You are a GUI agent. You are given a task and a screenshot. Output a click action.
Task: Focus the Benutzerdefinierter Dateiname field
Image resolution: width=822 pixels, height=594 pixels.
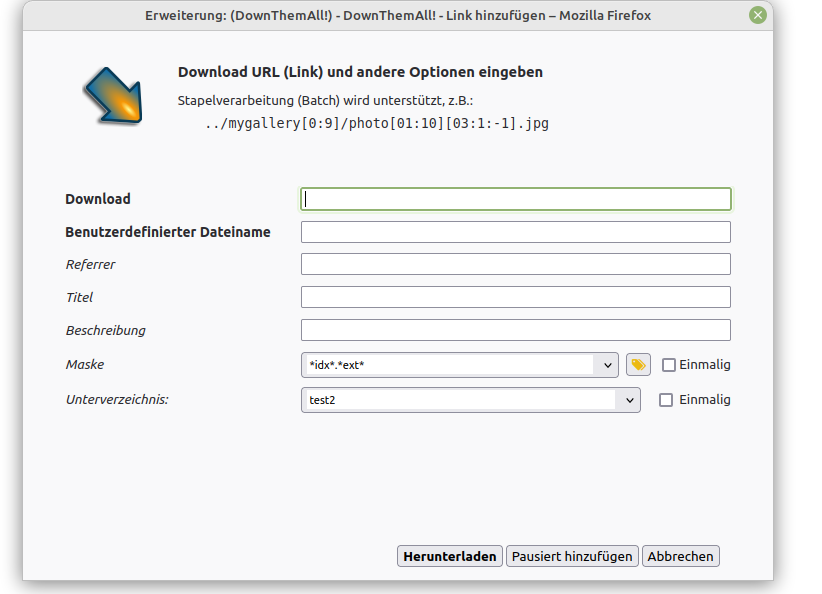point(516,232)
